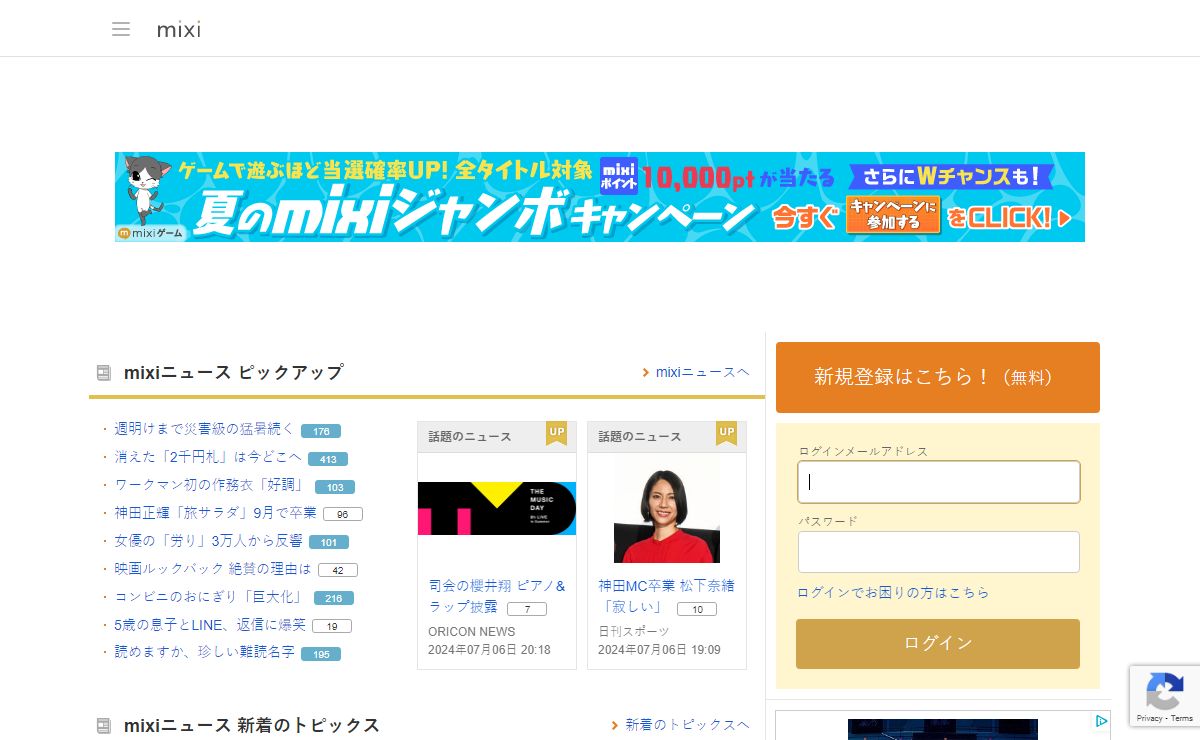Click the 2024年07月06日 19:09 timestamp

click(660, 650)
